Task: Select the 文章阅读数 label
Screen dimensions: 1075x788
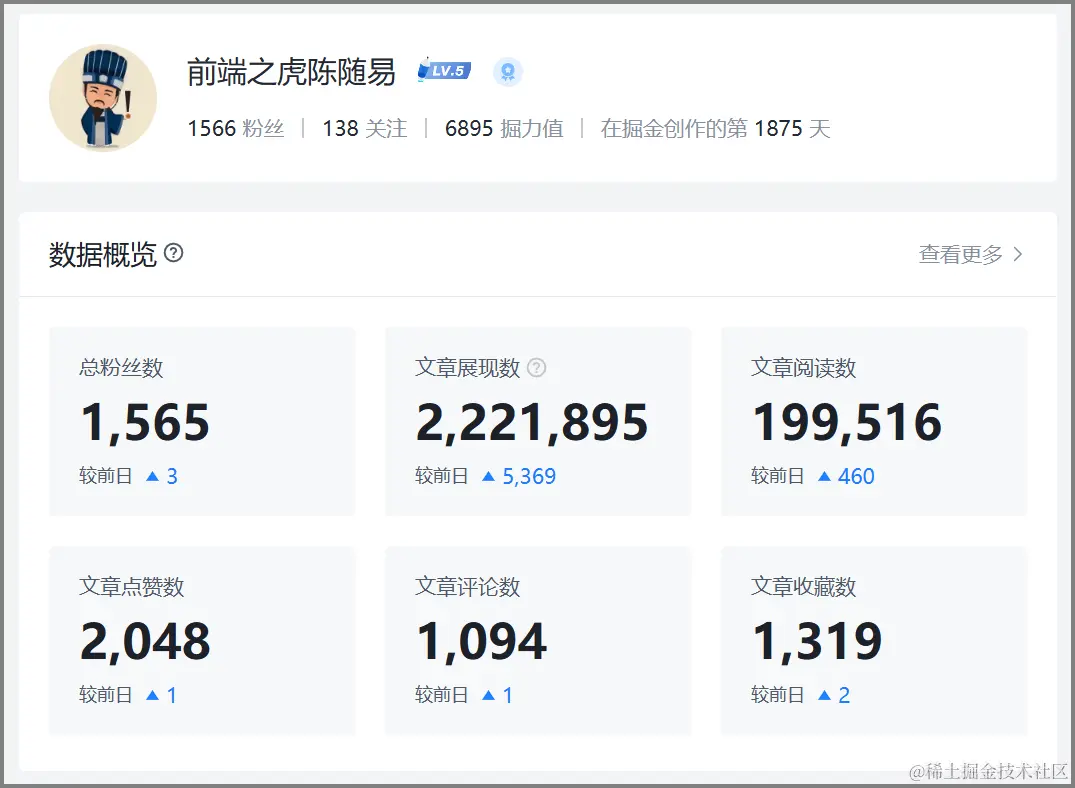Action: coord(804,368)
